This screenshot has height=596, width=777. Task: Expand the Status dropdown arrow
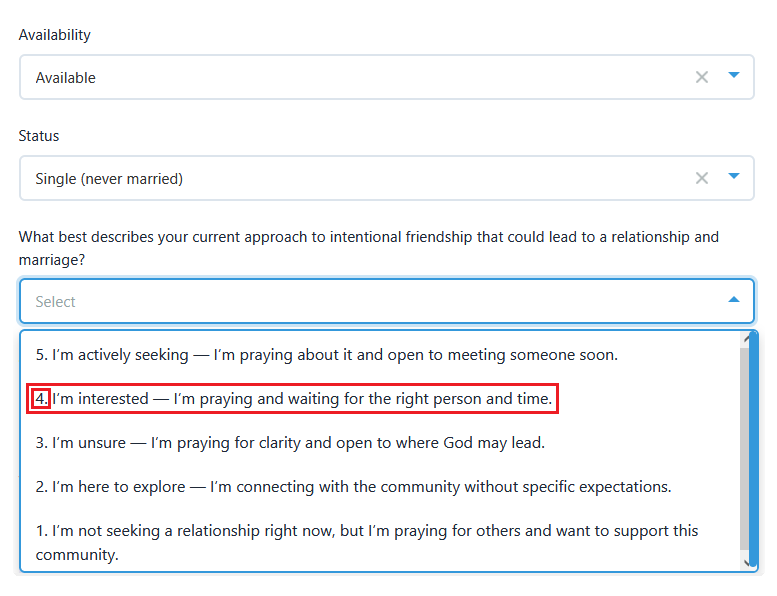[734, 176]
